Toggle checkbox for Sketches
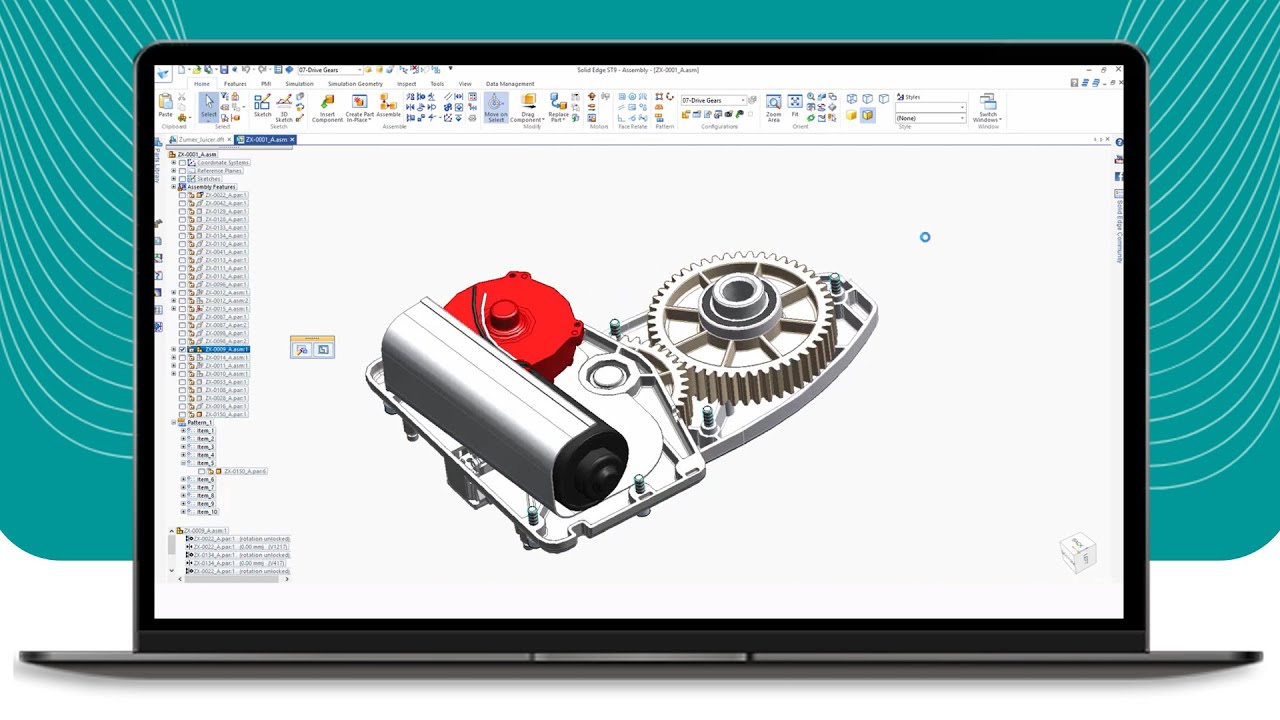The width and height of the screenshot is (1280, 720). [x=182, y=179]
